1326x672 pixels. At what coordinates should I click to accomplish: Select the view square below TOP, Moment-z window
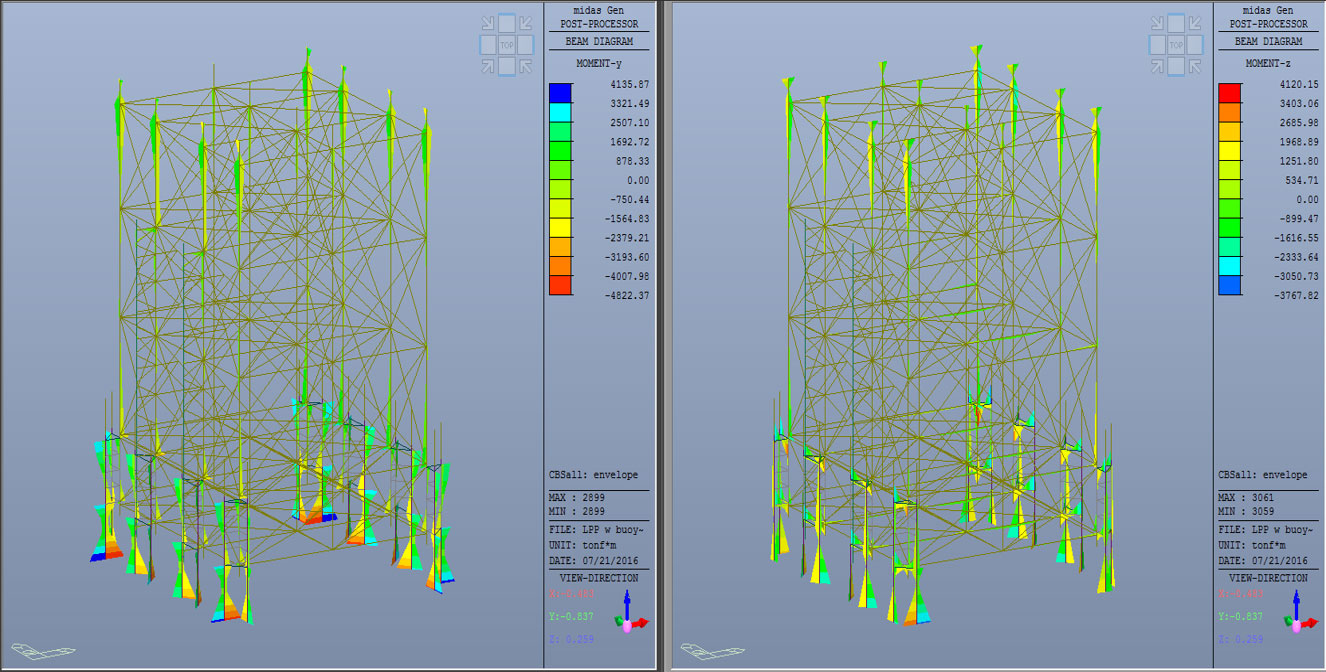[1176, 66]
